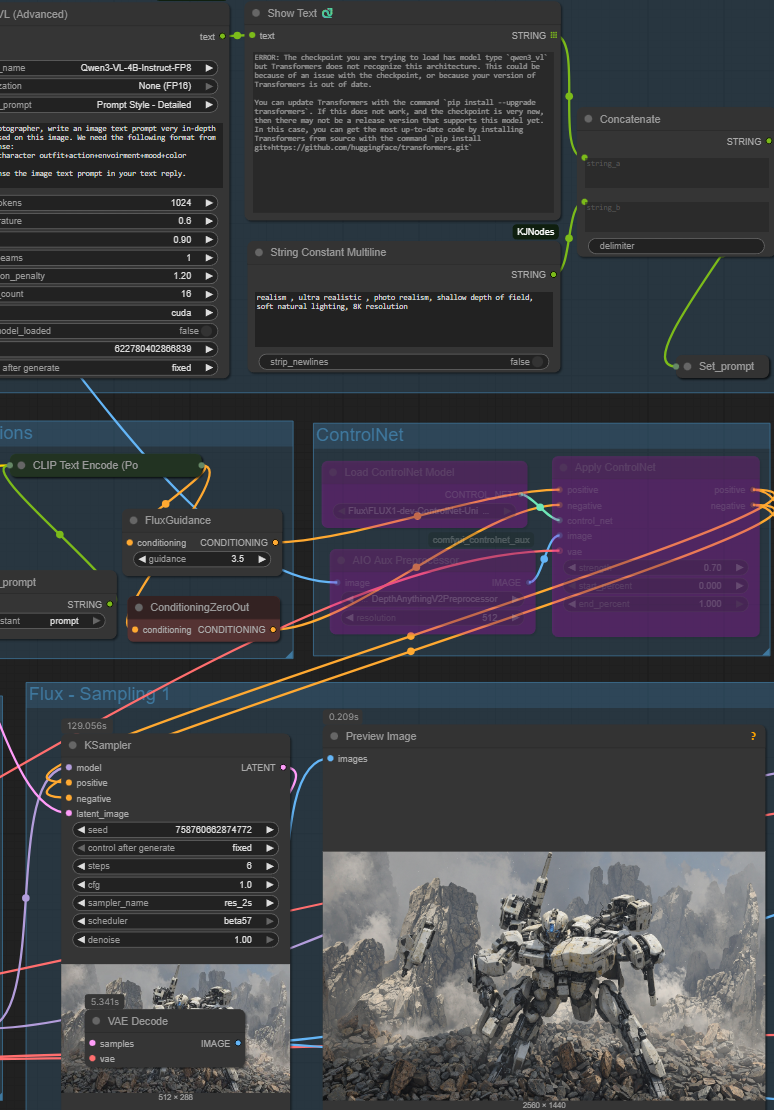This screenshot has width=774, height=1110.
Task: Increase KSampler seed with right arrow
Action: point(269,830)
